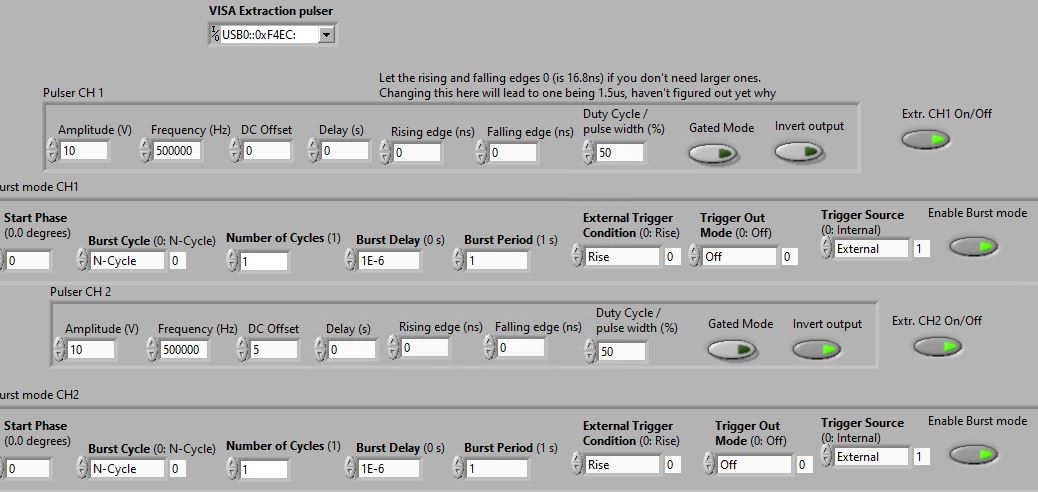
Task: Click the CH1 Trigger Source stepper arrows
Action: [x=826, y=247]
